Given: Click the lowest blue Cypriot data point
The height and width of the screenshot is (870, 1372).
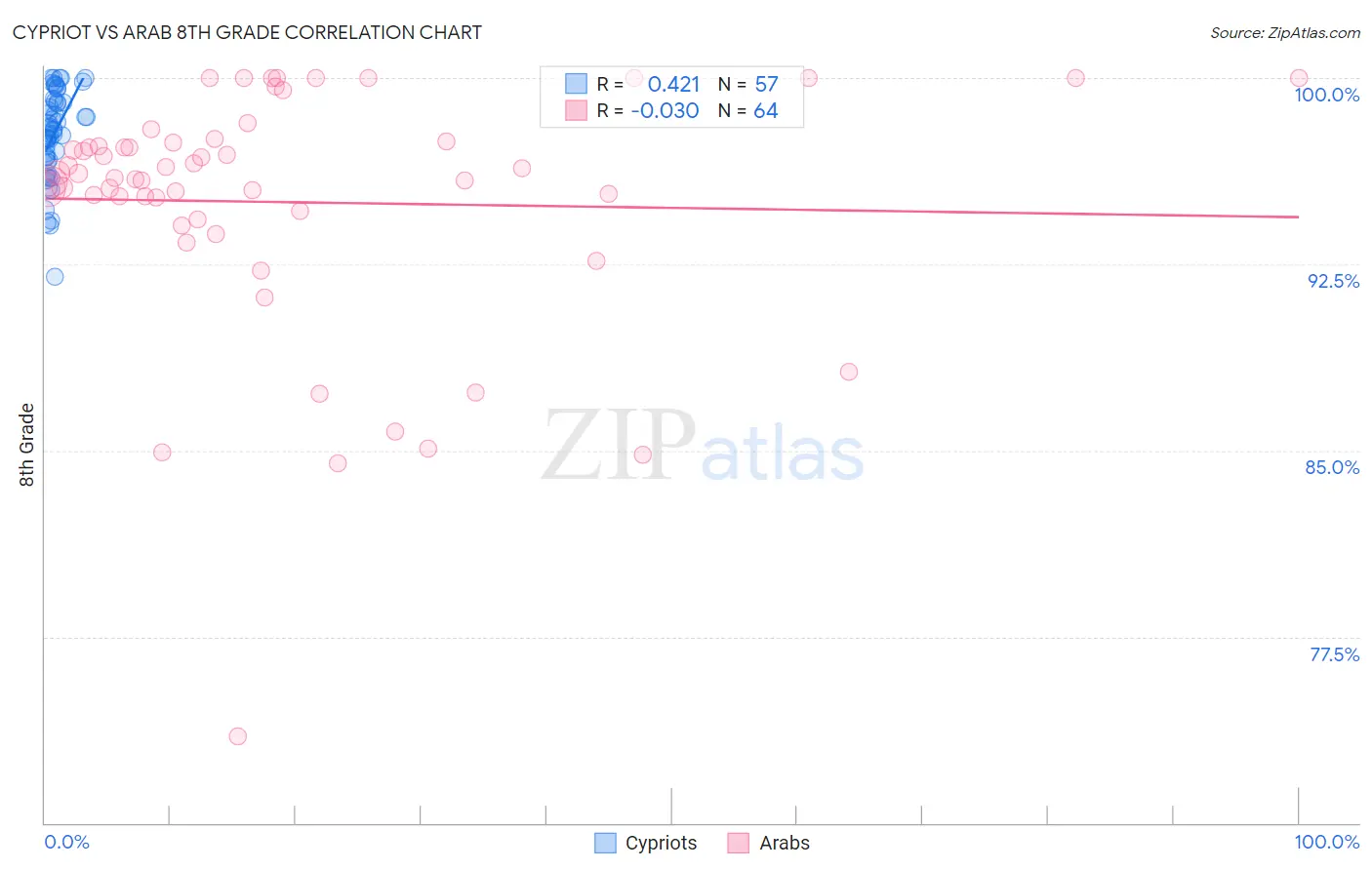Looking at the screenshot, I should point(55,277).
